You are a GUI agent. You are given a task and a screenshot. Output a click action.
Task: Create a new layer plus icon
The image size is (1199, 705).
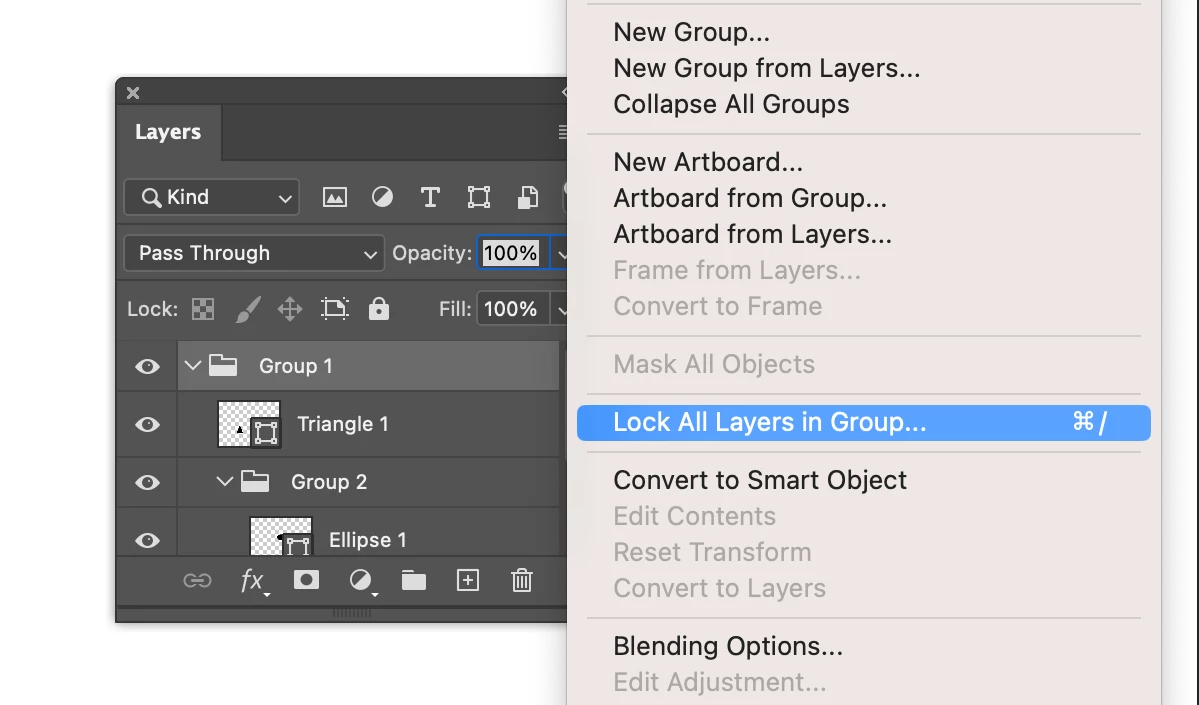(468, 580)
